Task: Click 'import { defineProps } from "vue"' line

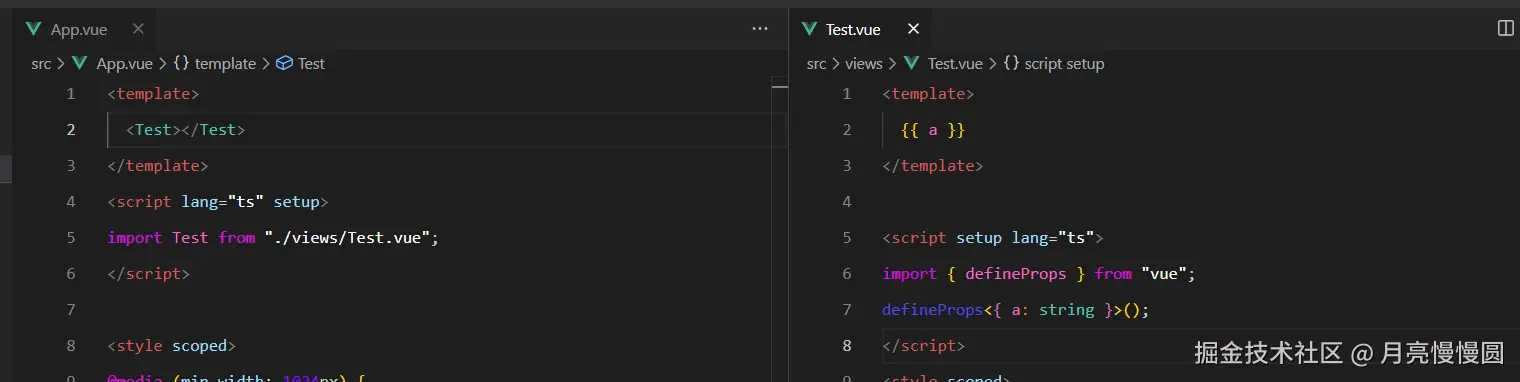Action: point(1039,273)
